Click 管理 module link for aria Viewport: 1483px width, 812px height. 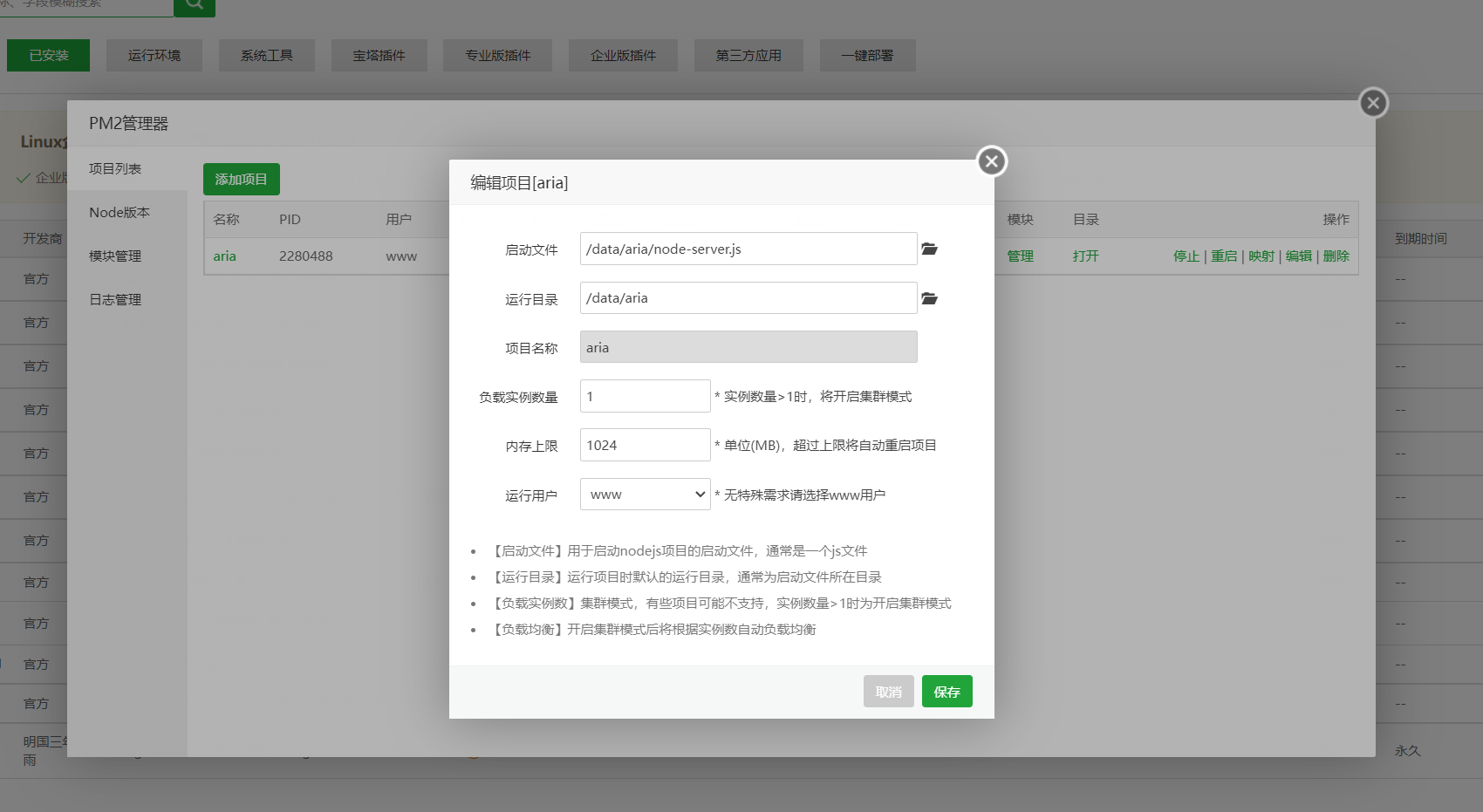pos(1021,256)
